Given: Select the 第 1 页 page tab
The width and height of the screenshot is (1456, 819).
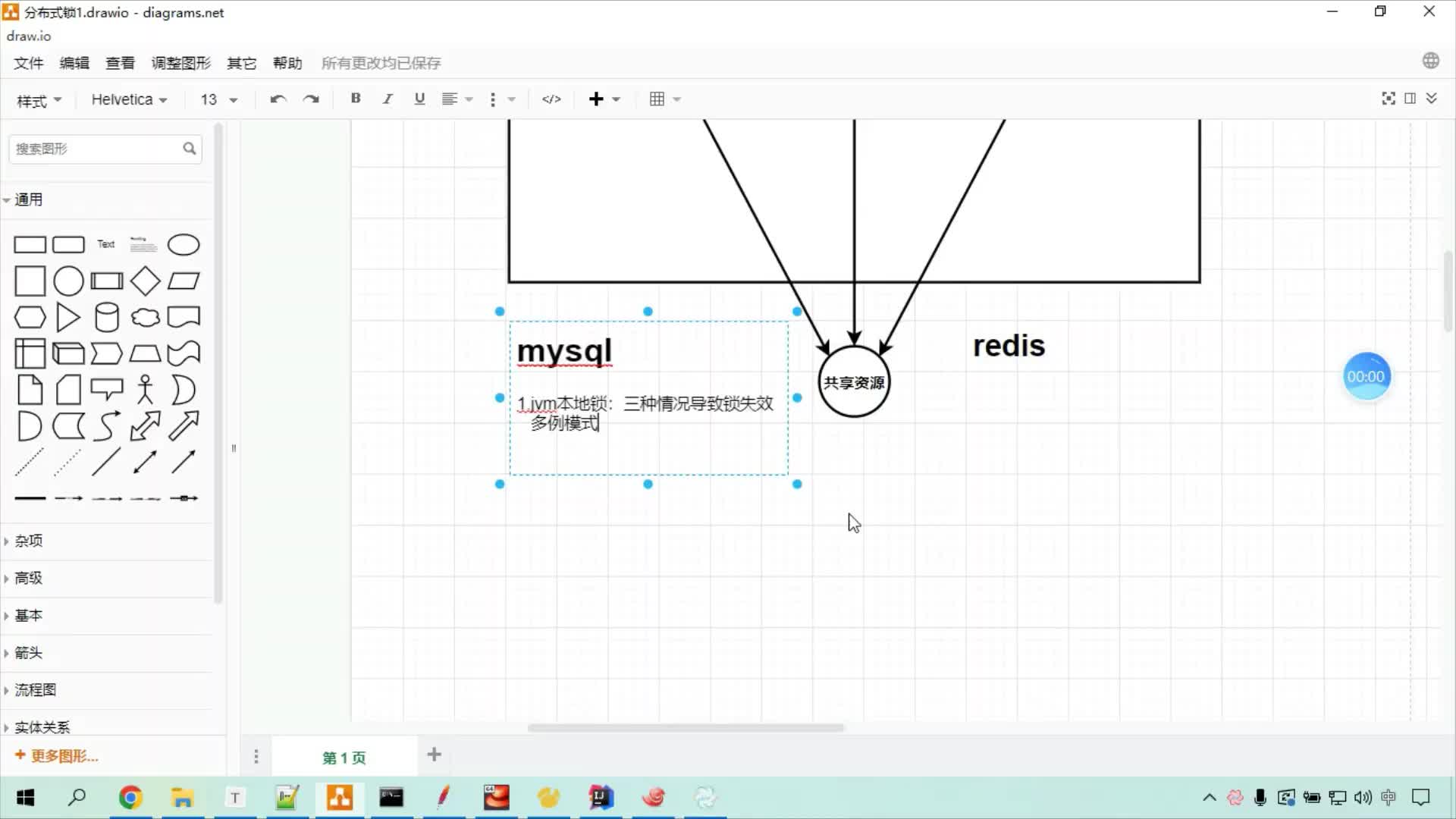Looking at the screenshot, I should [x=344, y=758].
